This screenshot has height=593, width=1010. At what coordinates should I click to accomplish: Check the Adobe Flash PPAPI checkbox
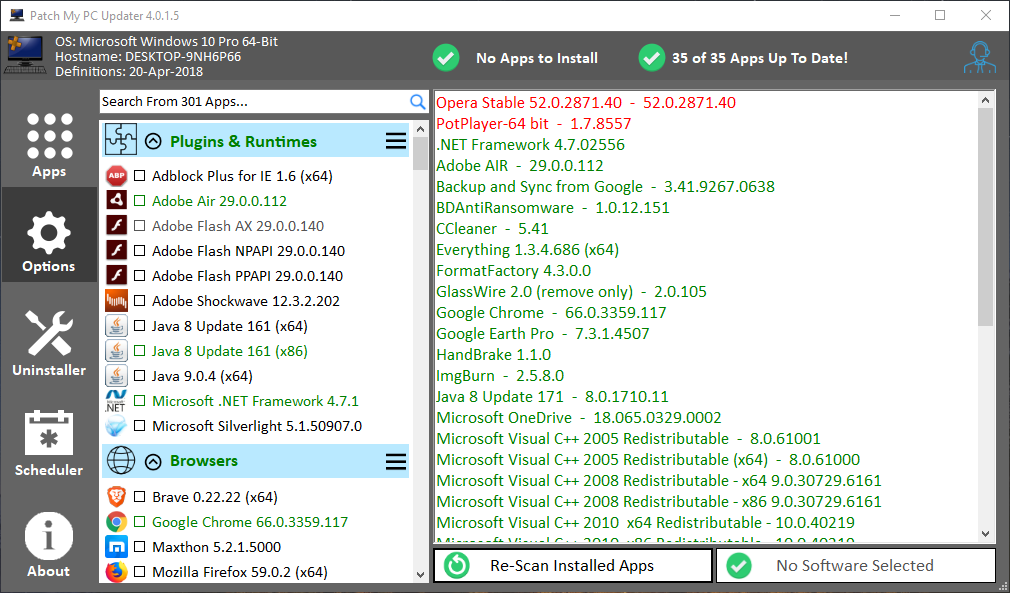tap(139, 276)
